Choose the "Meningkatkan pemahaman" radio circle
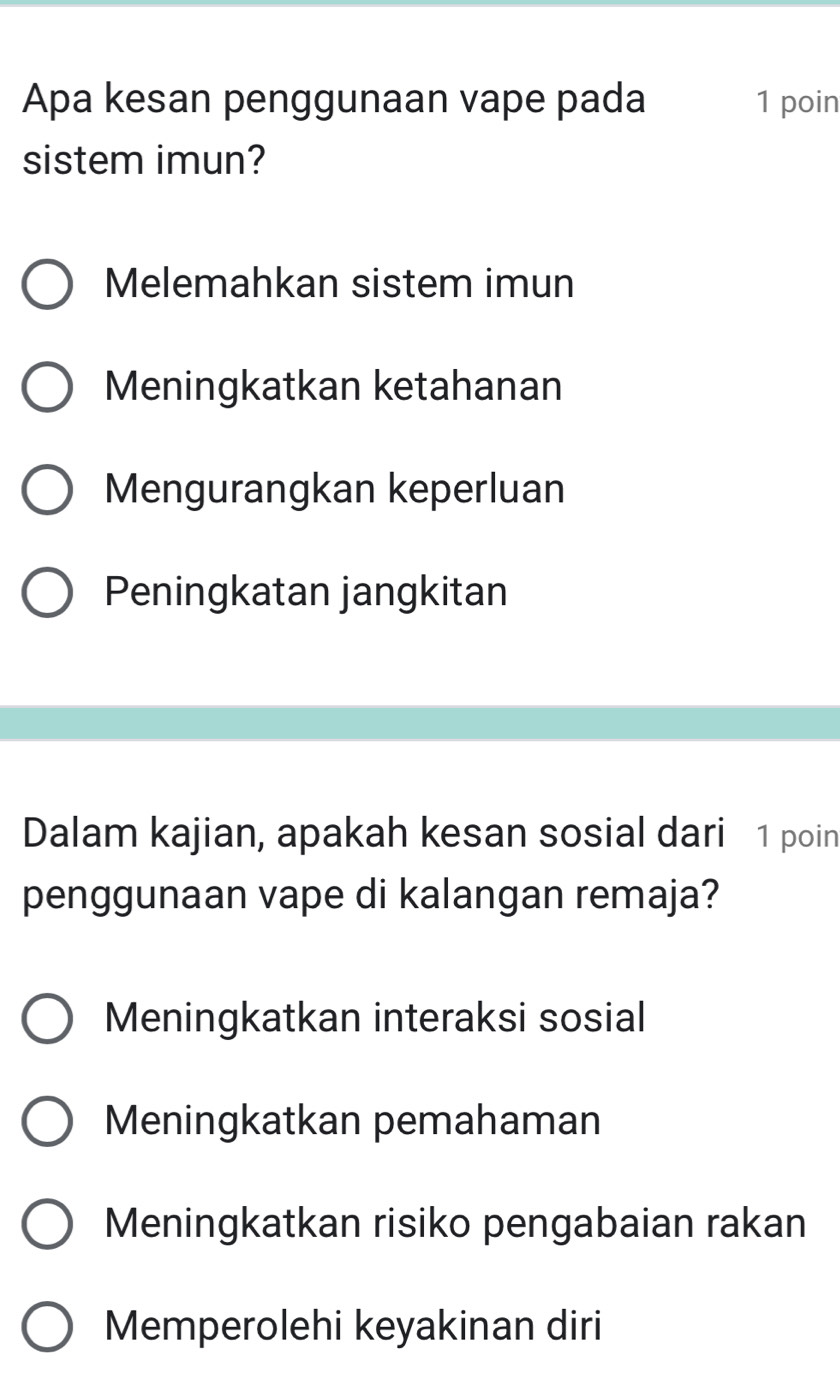This screenshot has height=1373, width=840. [x=47, y=1122]
